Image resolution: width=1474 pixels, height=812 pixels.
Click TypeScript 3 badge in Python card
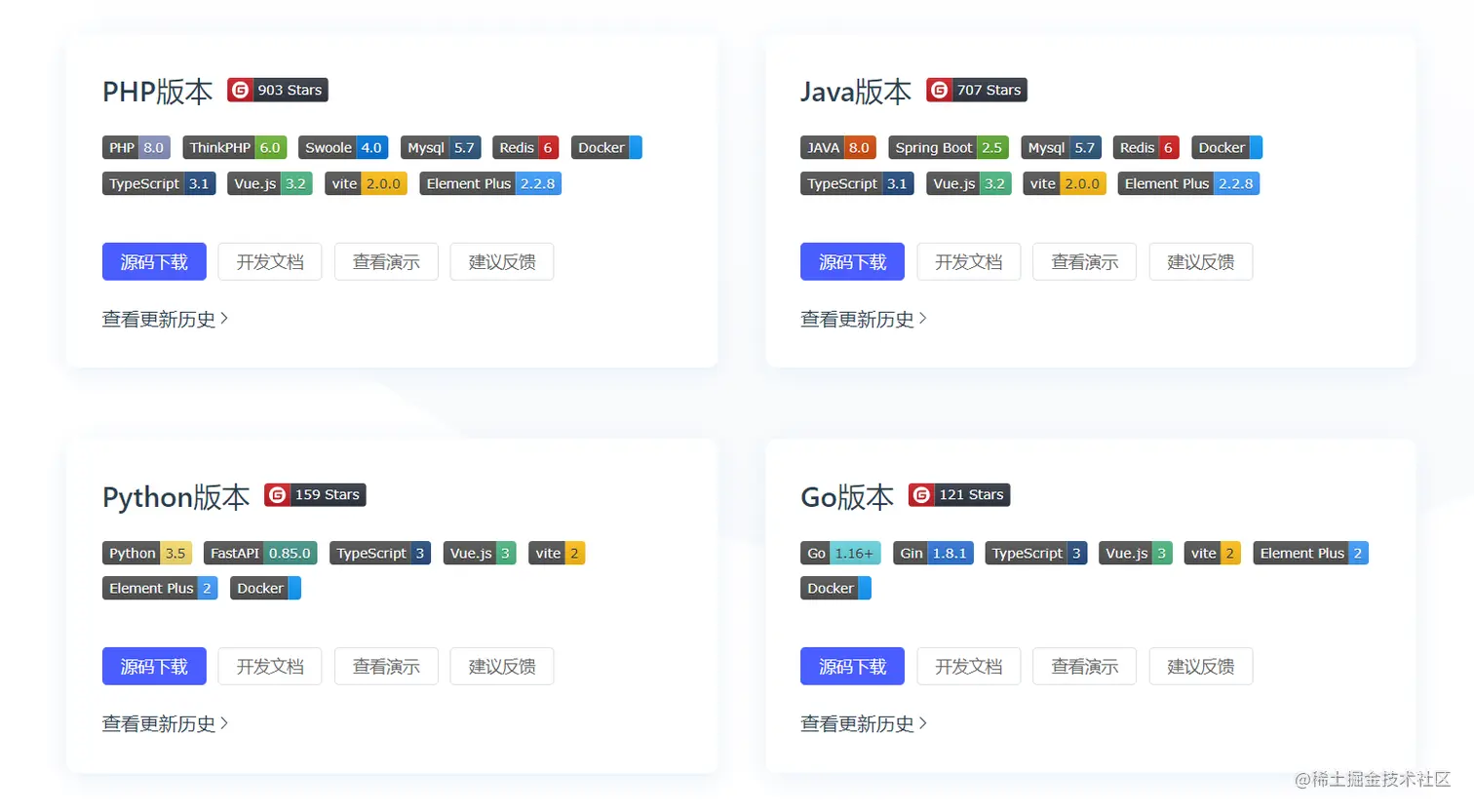tap(380, 553)
